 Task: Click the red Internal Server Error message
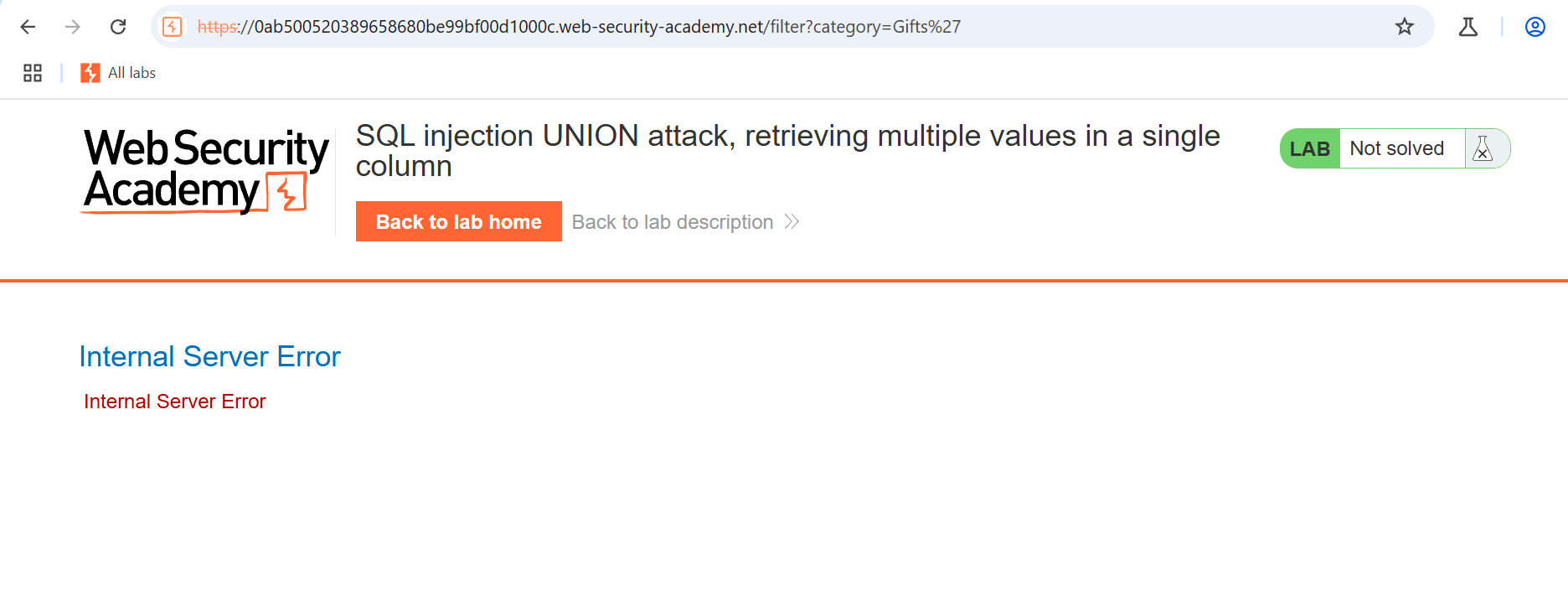[174, 402]
